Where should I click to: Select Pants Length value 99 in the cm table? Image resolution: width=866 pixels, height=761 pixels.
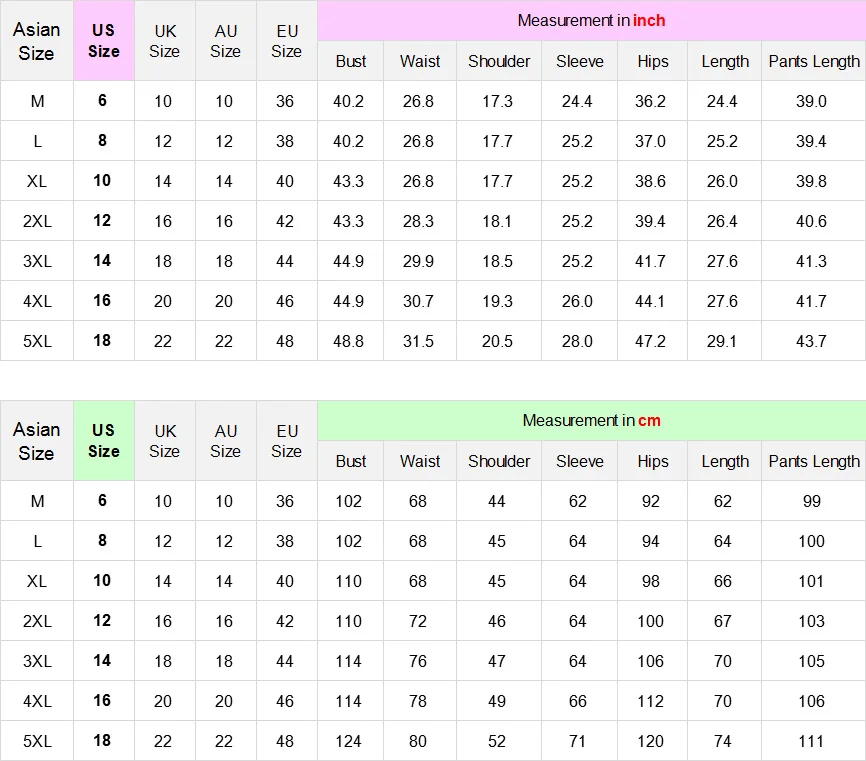[x=811, y=501]
